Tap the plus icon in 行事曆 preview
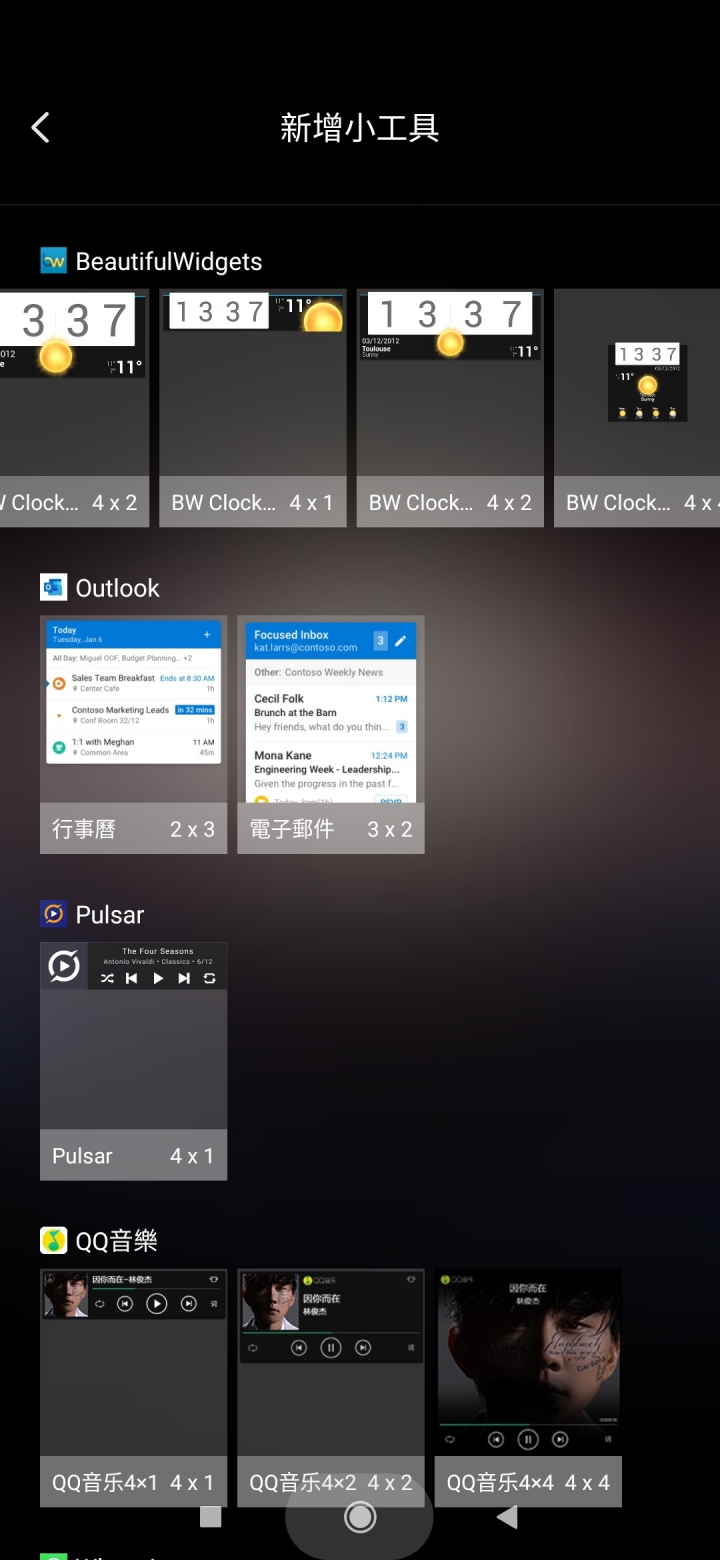Viewport: 720px width, 1560px height. click(207, 634)
